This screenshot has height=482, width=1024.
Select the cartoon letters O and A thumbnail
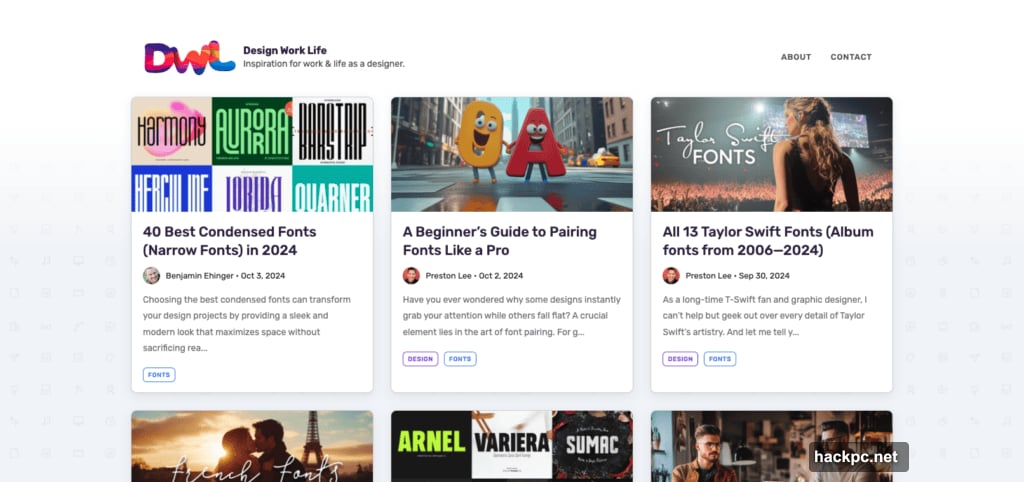pos(512,154)
